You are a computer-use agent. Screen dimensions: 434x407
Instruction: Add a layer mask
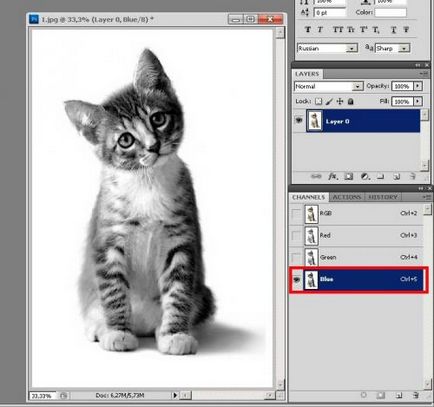pos(349,176)
